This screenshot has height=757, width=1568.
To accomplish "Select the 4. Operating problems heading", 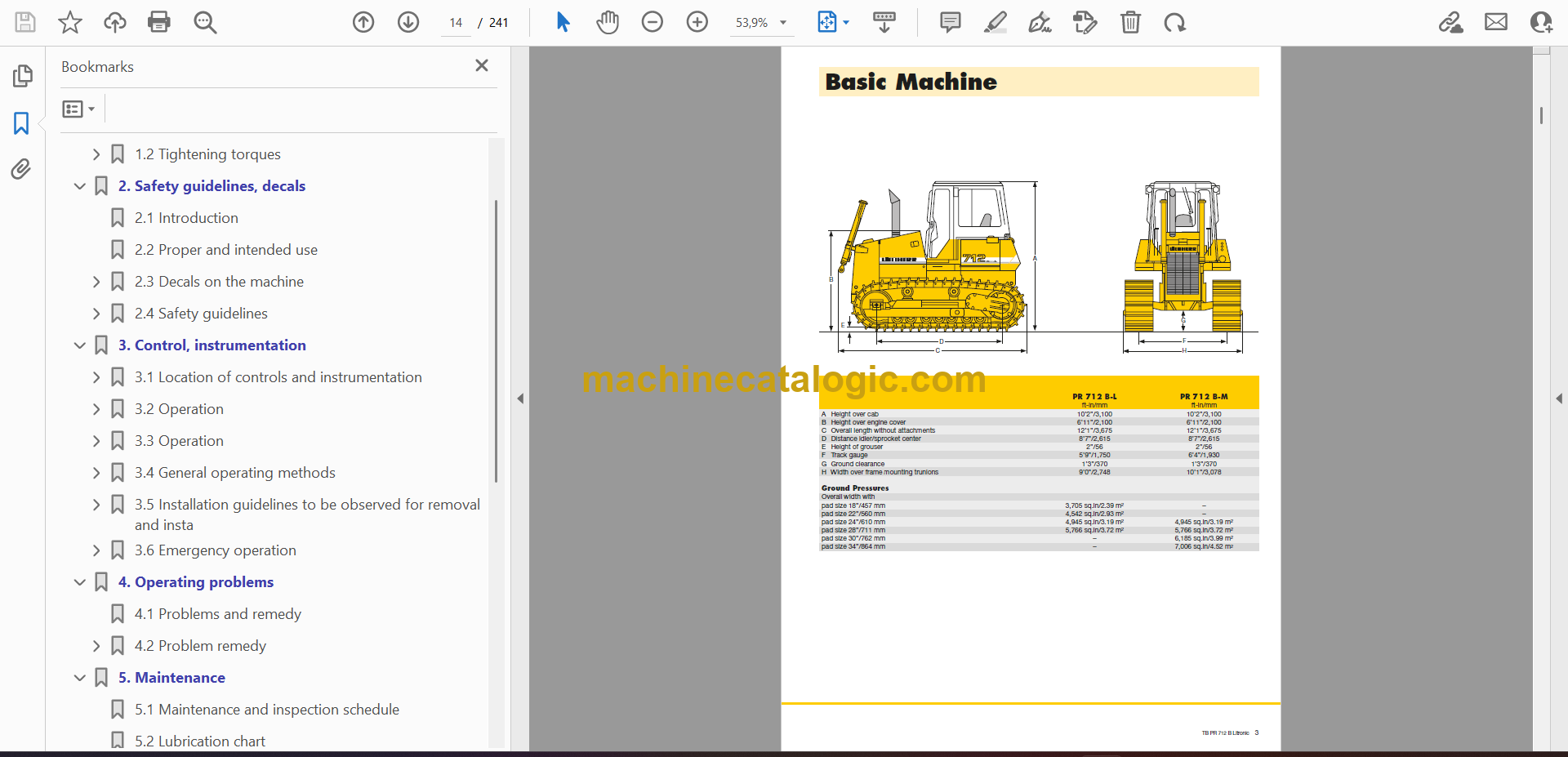I will (x=196, y=582).
